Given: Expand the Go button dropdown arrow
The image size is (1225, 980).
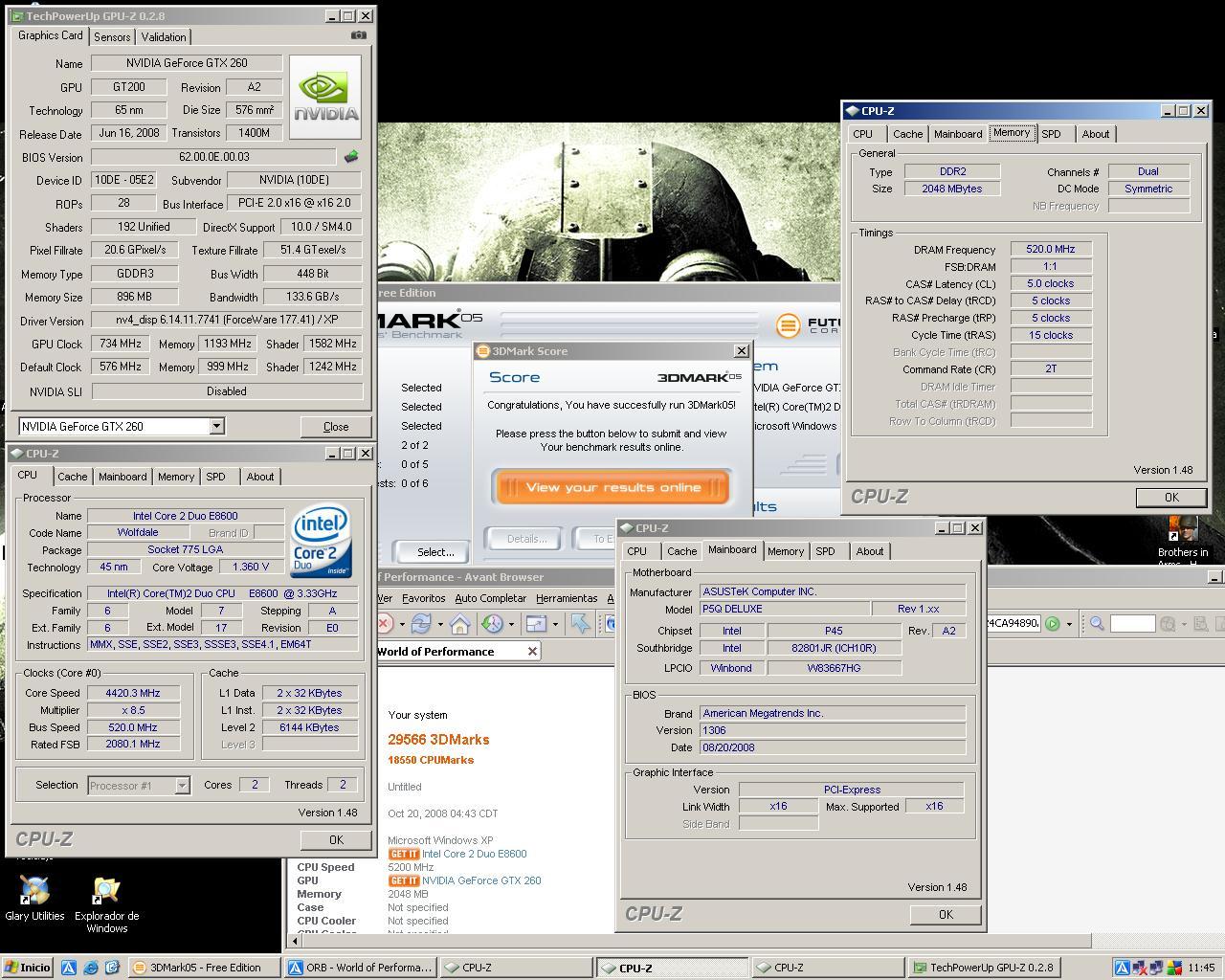Looking at the screenshot, I should pos(1069,624).
